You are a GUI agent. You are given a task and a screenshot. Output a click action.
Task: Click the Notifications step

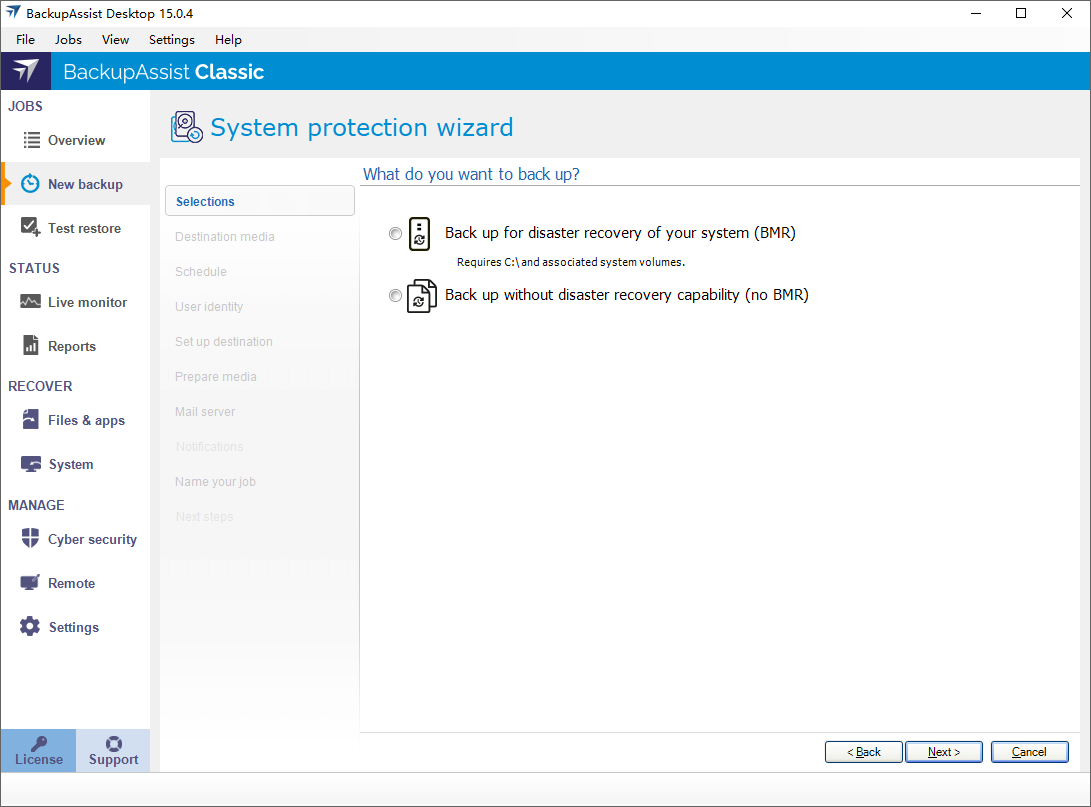click(209, 447)
